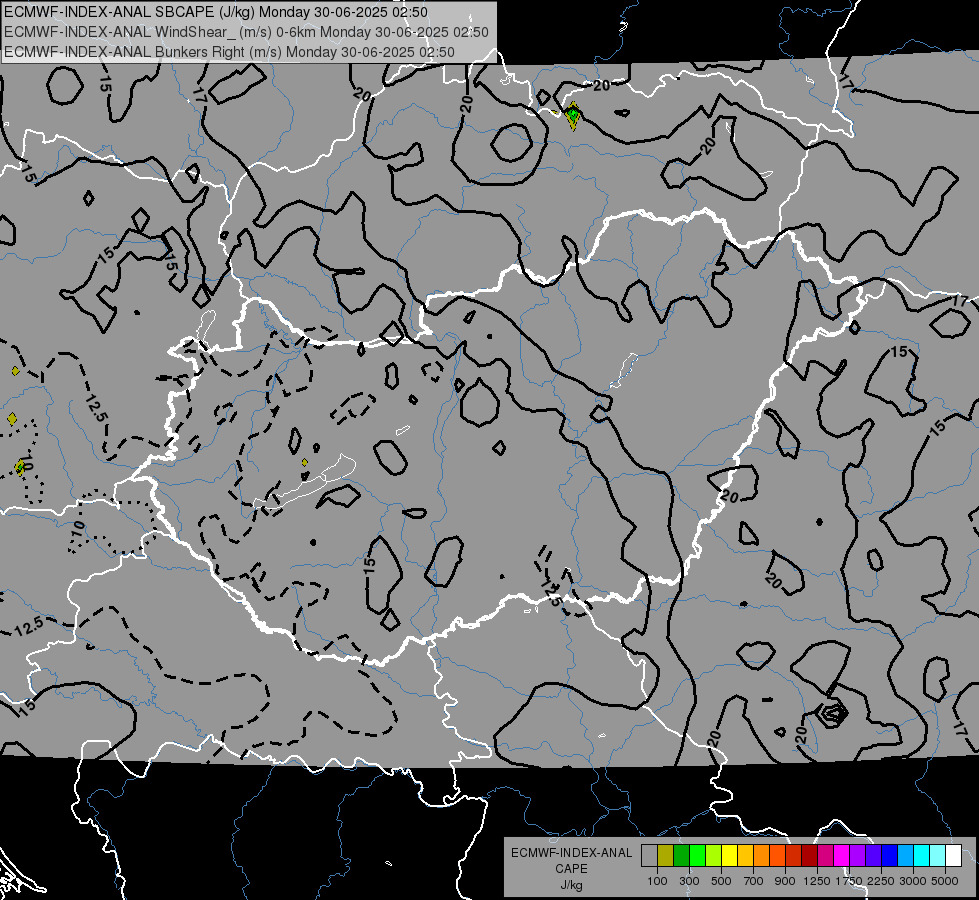Click the 5000 legend value

pyautogui.click(x=945, y=881)
